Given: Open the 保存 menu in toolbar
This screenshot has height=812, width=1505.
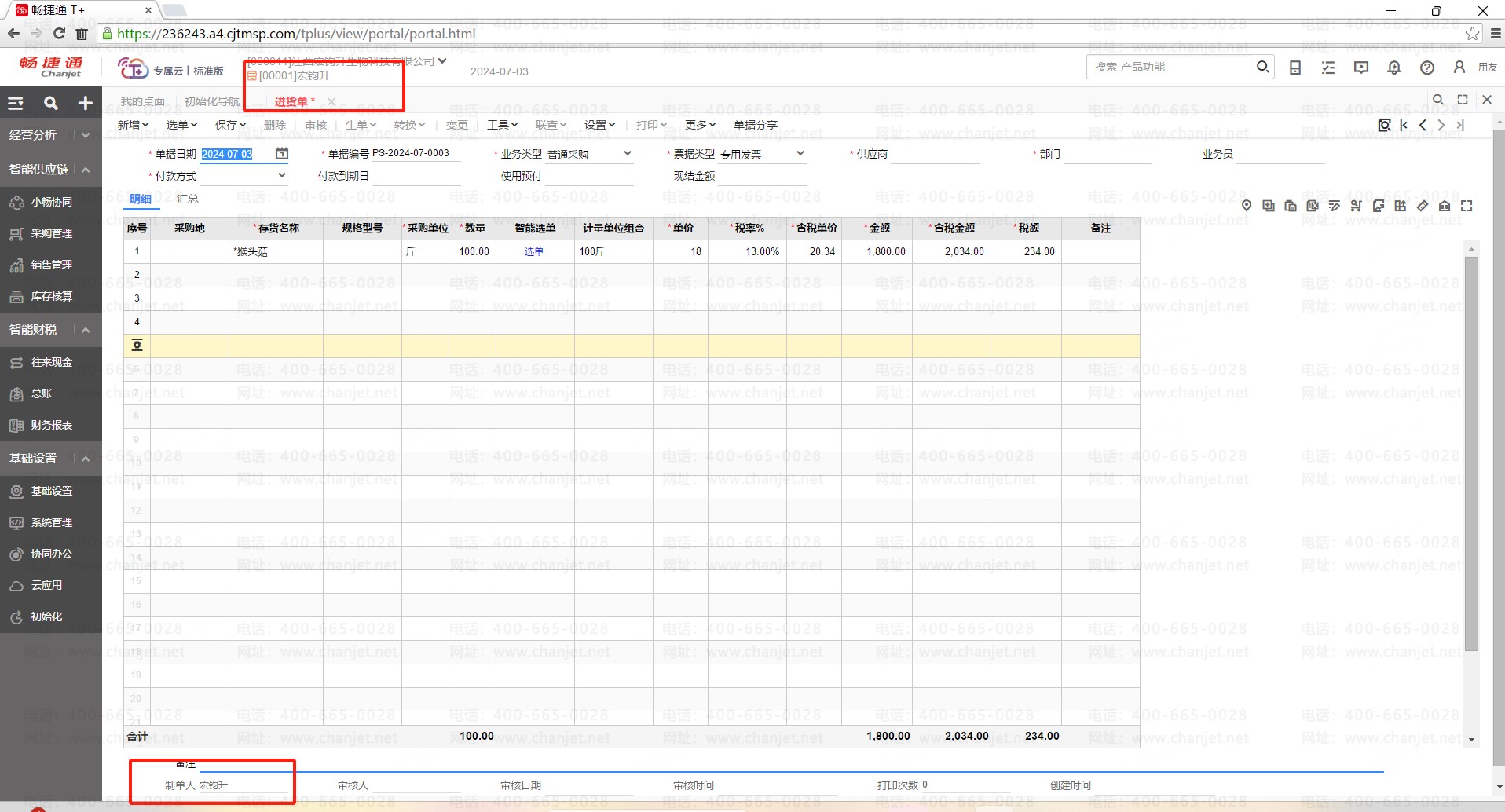Looking at the screenshot, I should pos(230,125).
